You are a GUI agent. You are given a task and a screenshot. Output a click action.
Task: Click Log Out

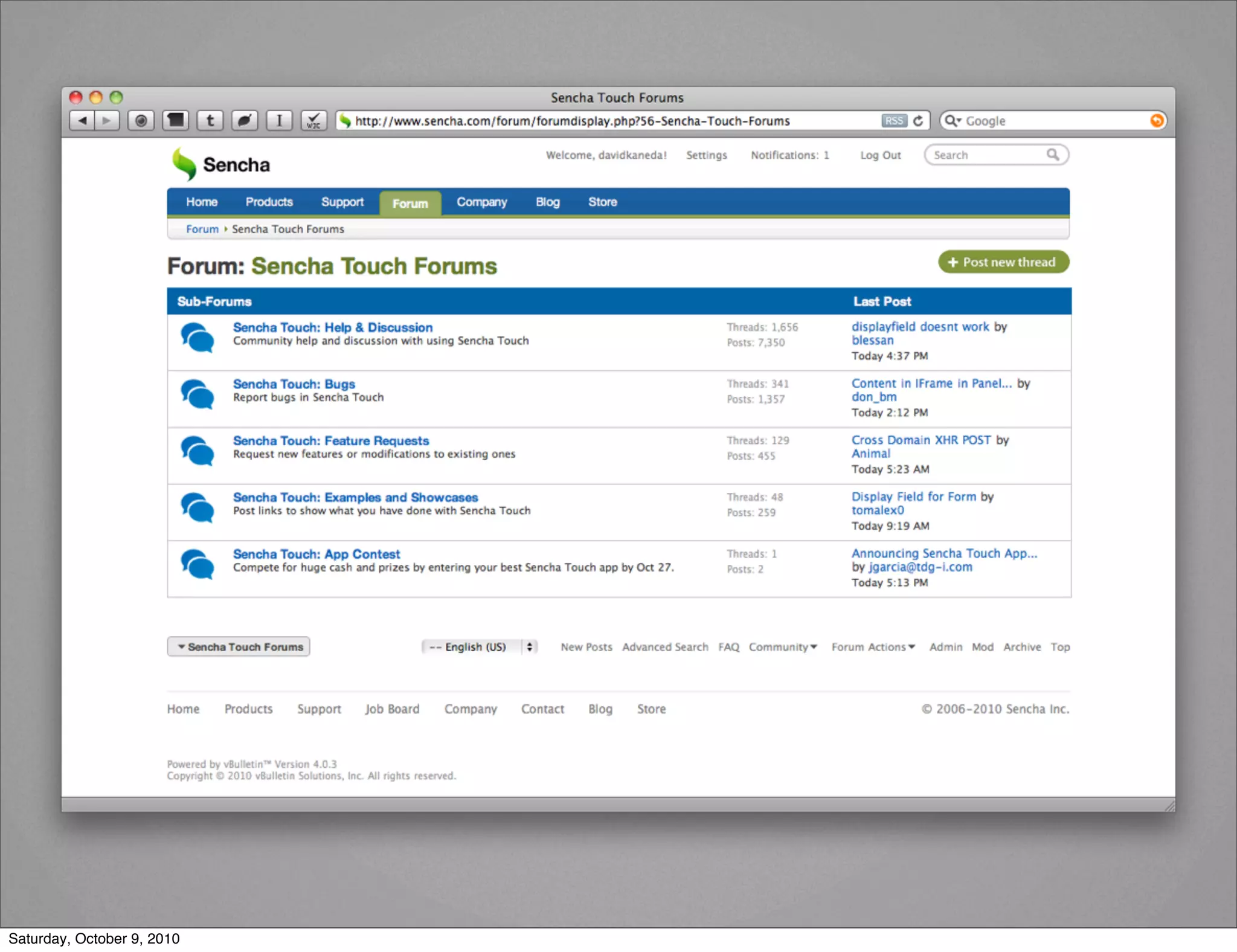click(x=881, y=155)
